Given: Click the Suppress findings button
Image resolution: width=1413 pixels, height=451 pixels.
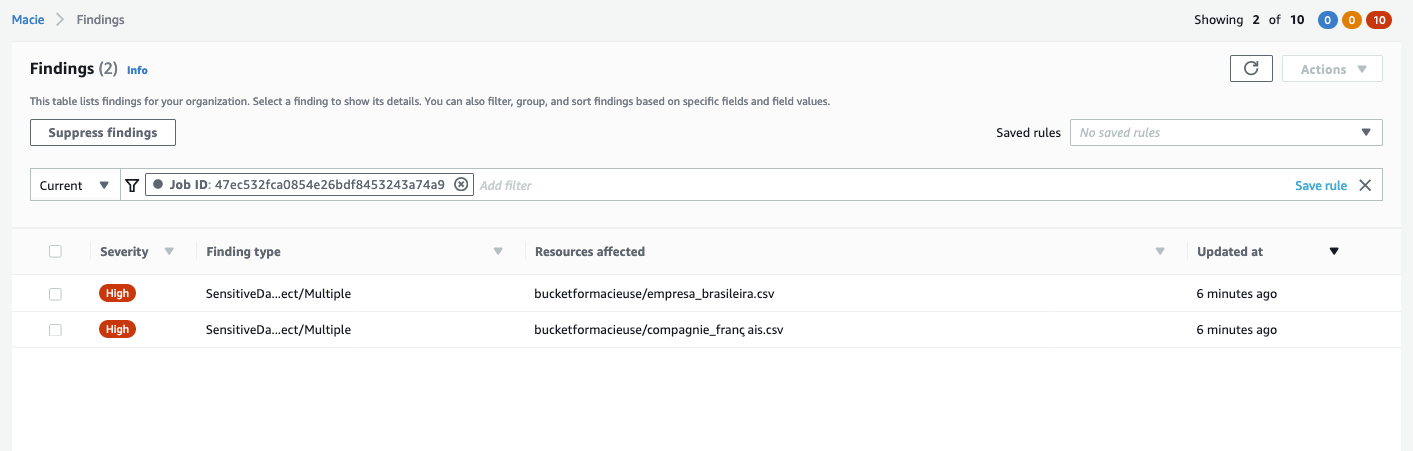Looking at the screenshot, I should [103, 132].
